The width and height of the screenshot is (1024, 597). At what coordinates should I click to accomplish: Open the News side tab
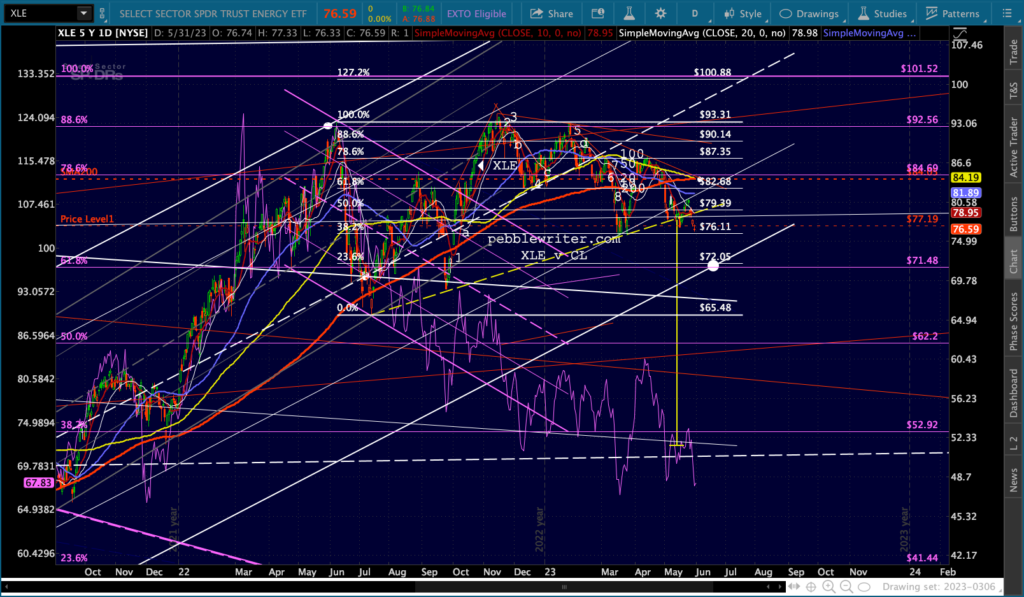[x=1014, y=479]
